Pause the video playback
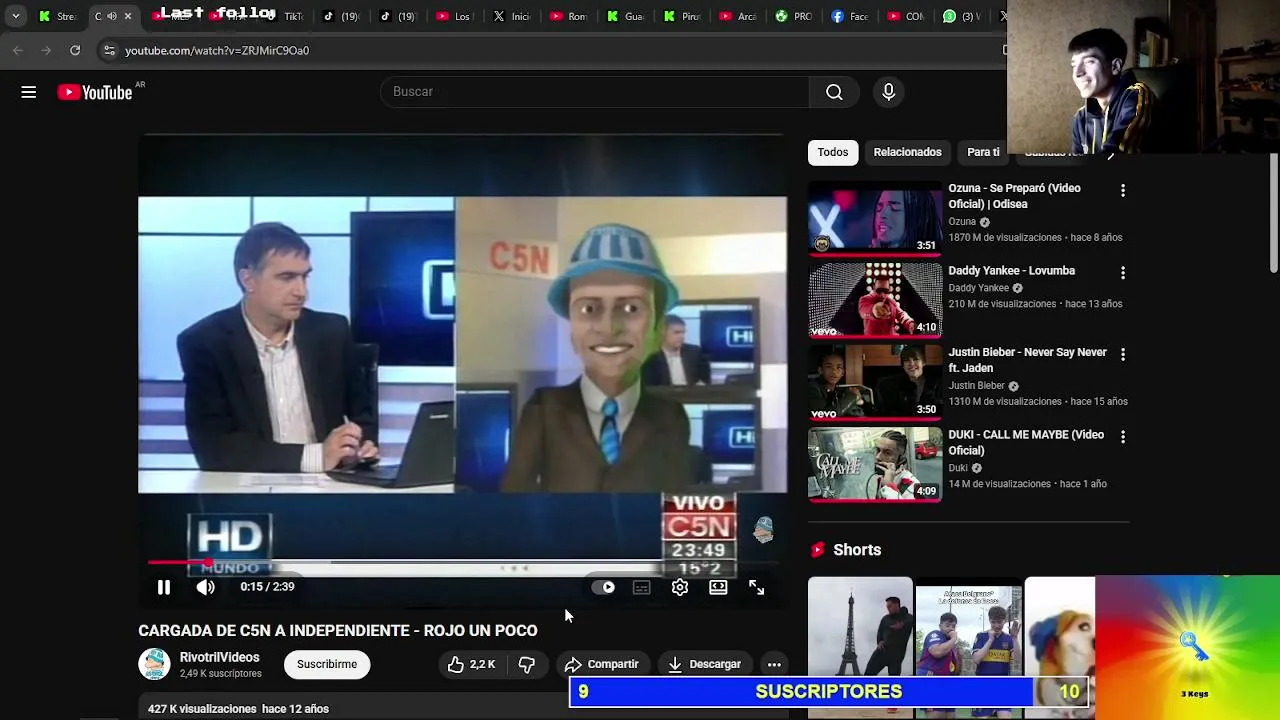This screenshot has height=720, width=1280. [x=164, y=587]
